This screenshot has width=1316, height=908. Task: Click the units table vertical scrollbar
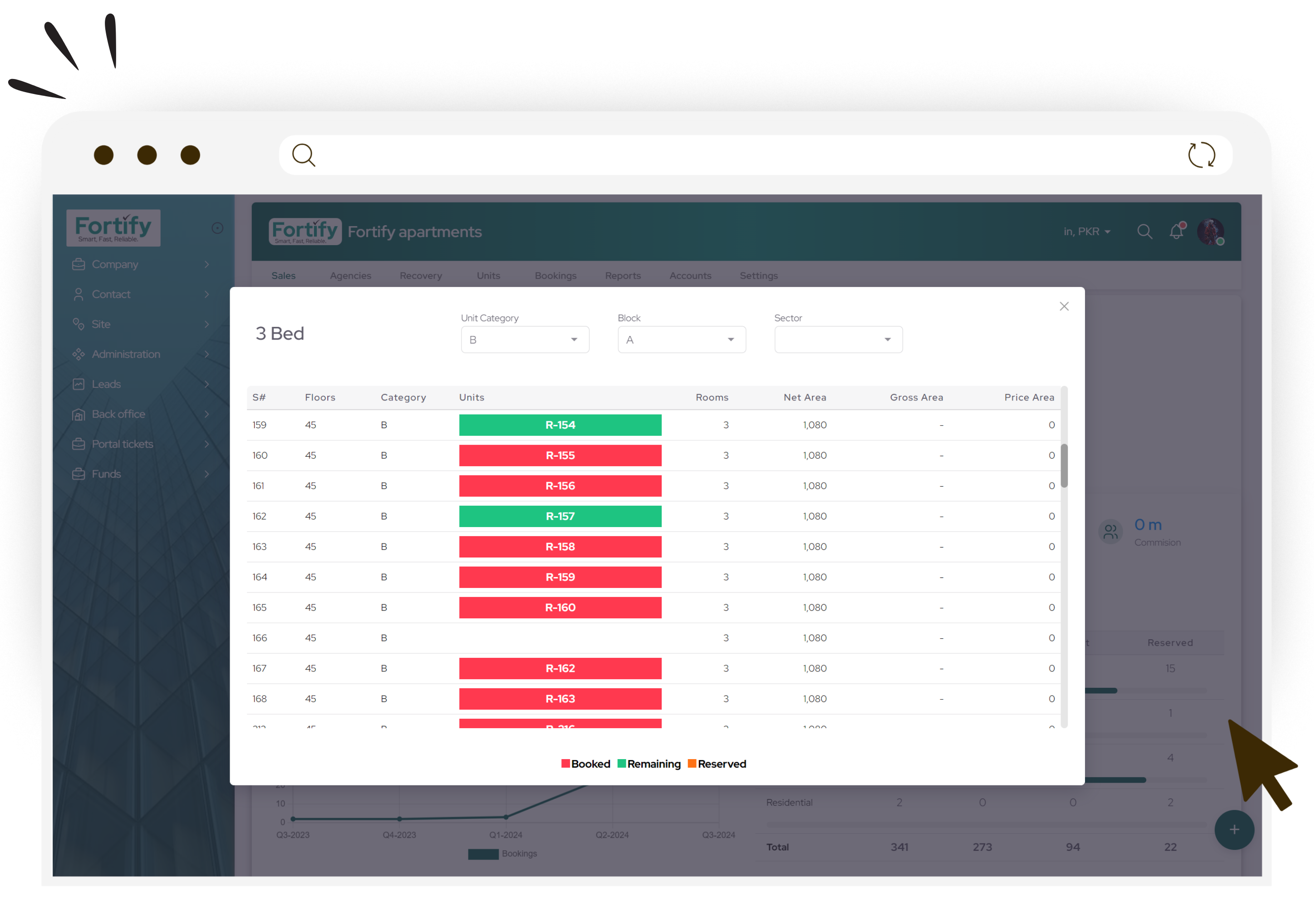pos(1064,465)
